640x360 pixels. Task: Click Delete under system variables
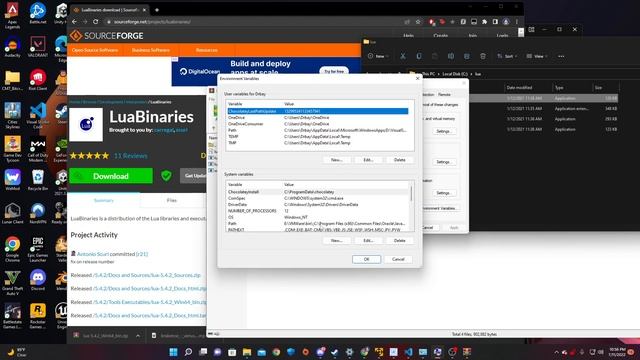(400, 240)
